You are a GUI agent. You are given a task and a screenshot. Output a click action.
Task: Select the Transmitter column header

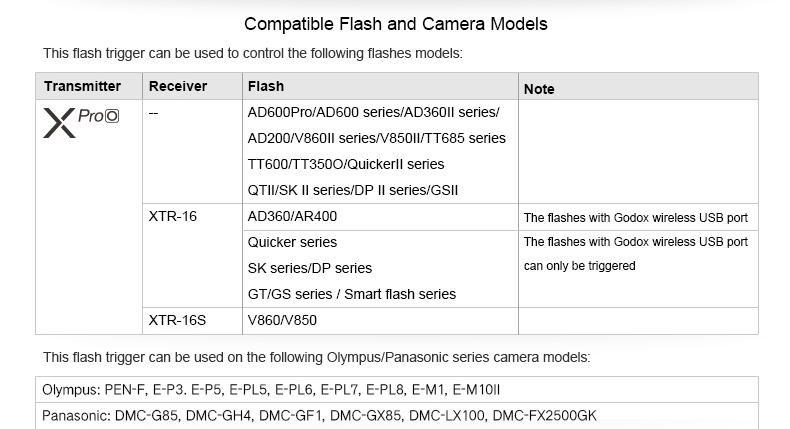click(82, 86)
